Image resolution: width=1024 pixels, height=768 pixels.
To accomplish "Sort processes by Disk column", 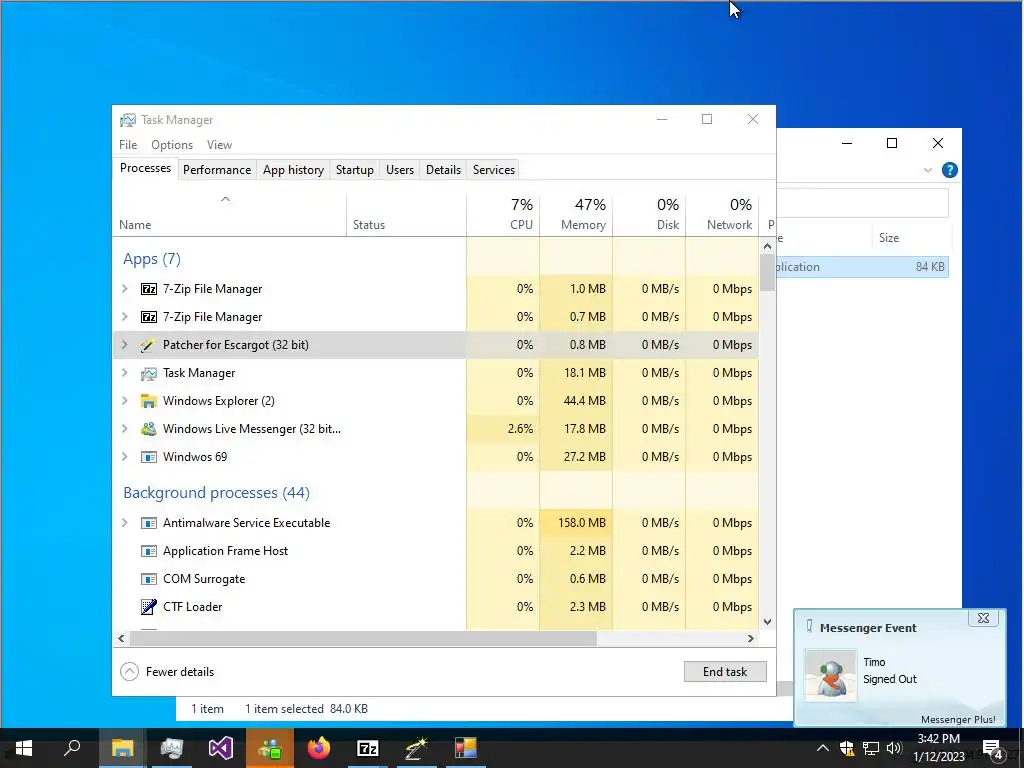I will click(x=649, y=216).
